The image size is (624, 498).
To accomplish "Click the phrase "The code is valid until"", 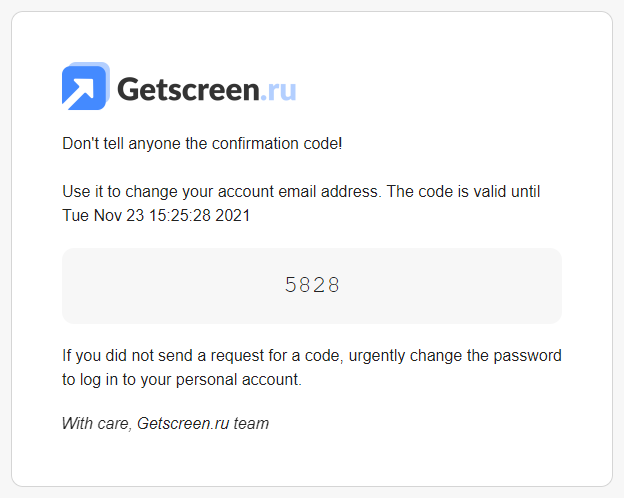I will click(463, 192).
